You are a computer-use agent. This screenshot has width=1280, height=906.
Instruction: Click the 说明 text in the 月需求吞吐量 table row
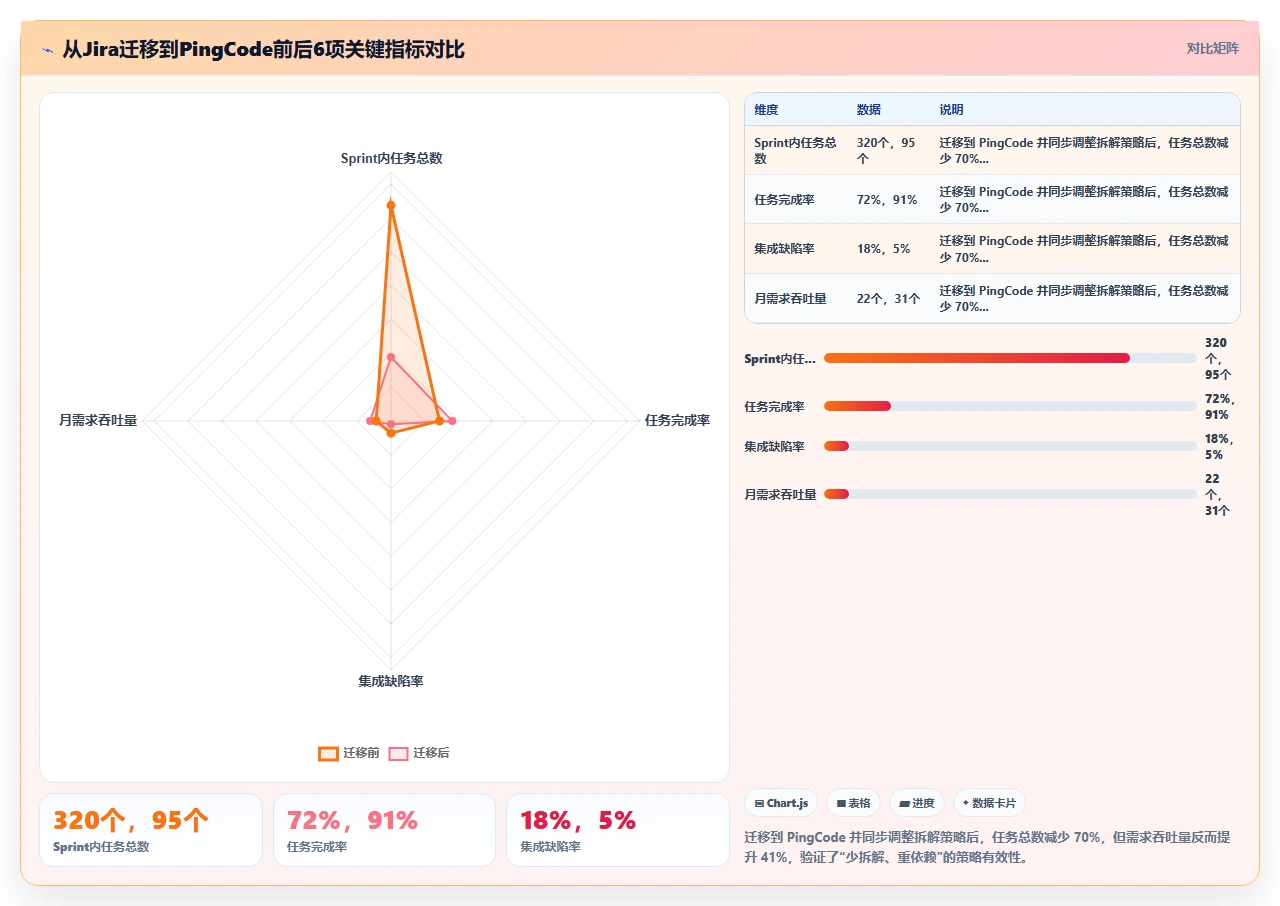[1084, 298]
